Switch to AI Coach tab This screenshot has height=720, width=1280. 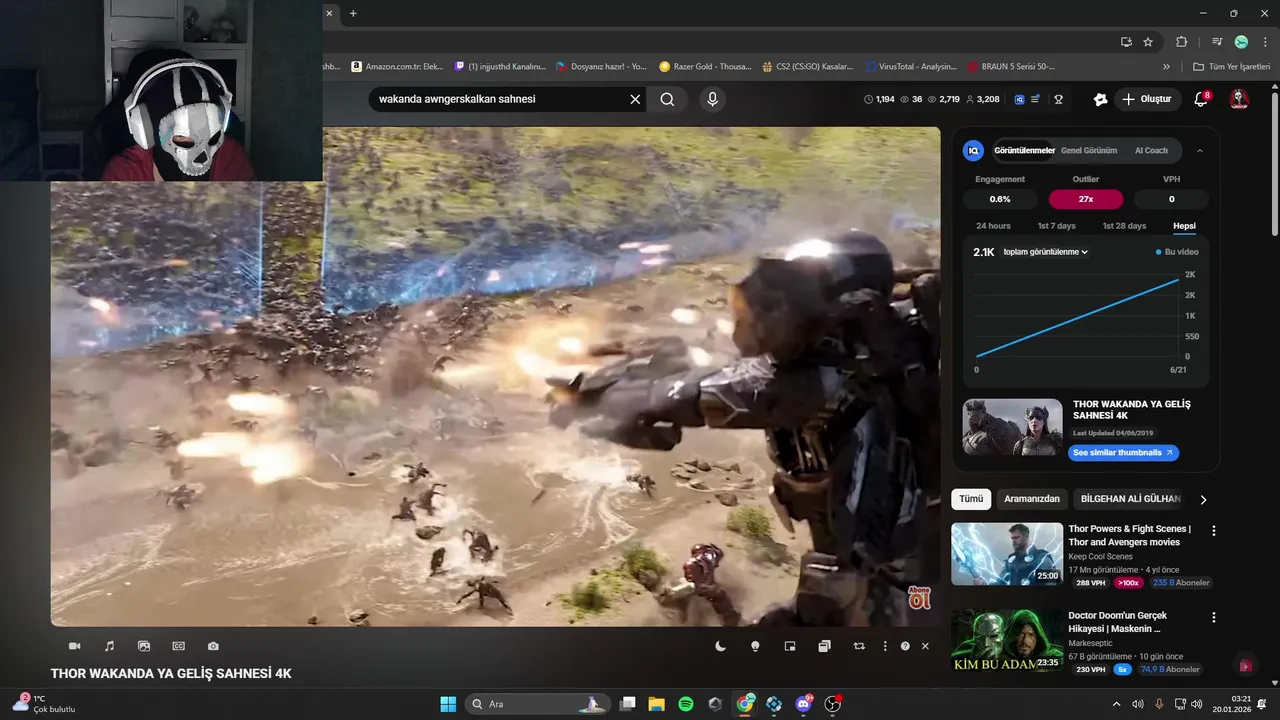(x=1151, y=150)
